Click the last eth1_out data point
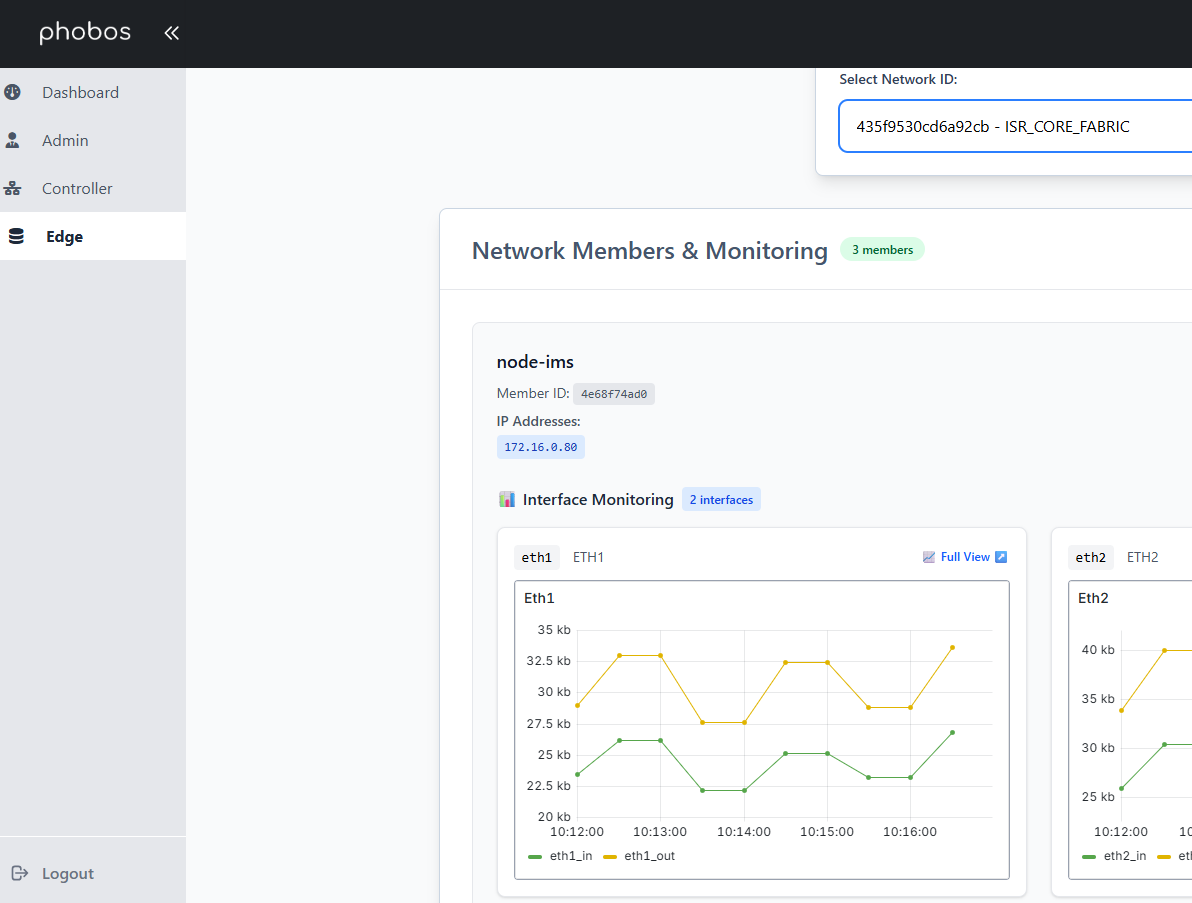 coord(953,648)
